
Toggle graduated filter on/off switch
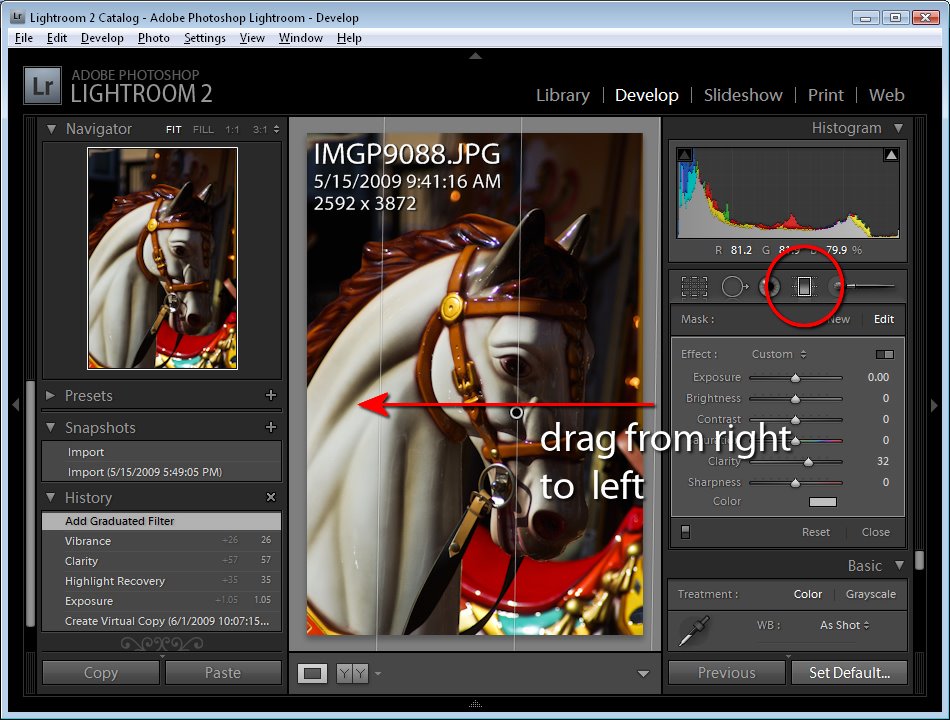685,532
